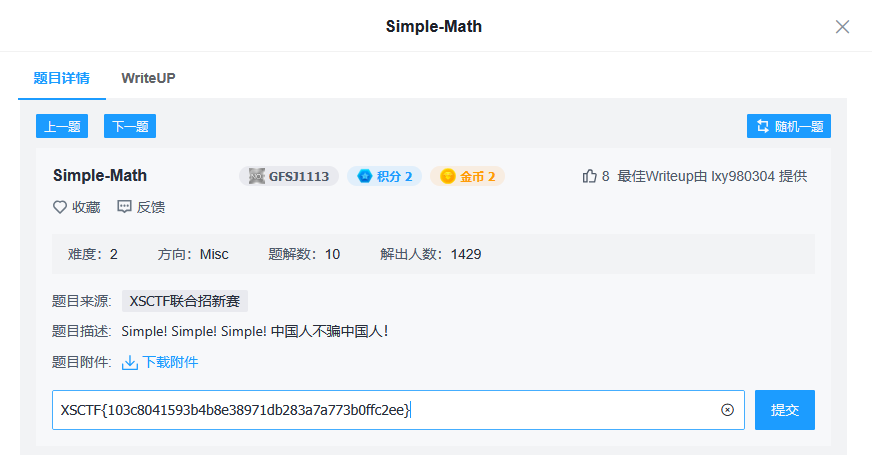Viewport: 872px width, 455px height.
Task: Click the 题目来源 label
Action: [81, 301]
